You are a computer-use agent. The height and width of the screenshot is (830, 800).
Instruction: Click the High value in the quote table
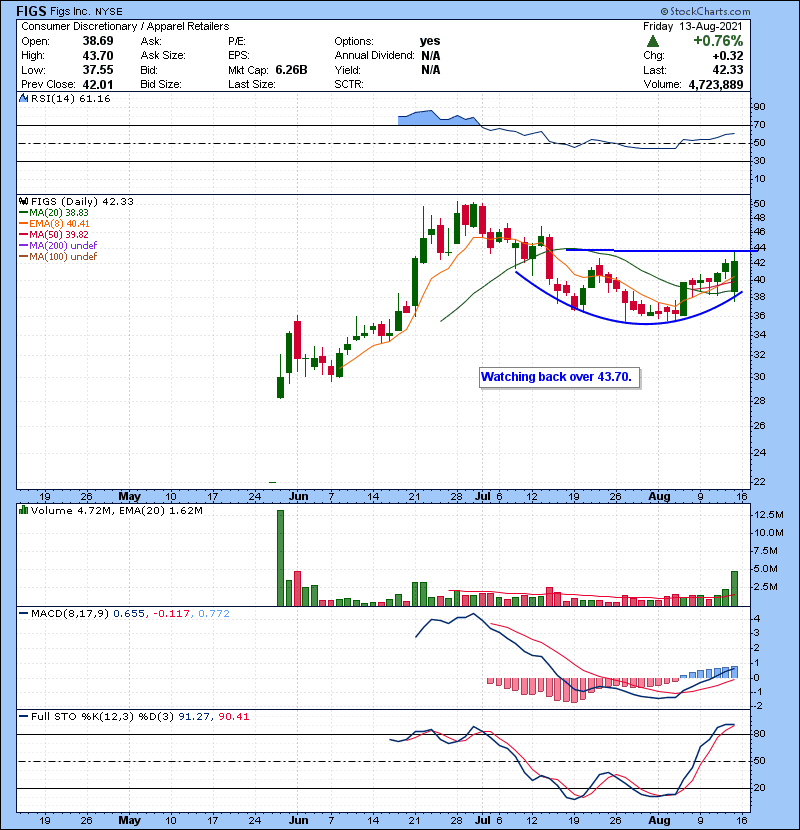coord(98,56)
